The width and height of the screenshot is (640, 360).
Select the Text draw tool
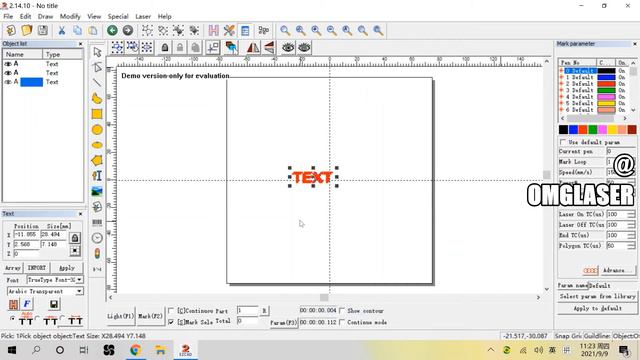[97, 176]
